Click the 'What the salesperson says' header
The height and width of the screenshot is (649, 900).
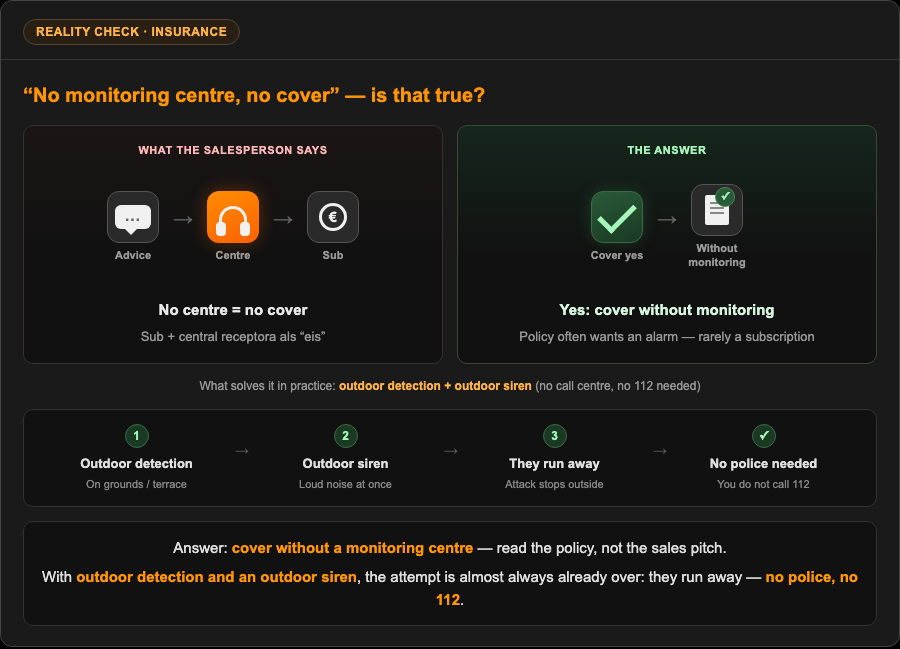point(232,150)
